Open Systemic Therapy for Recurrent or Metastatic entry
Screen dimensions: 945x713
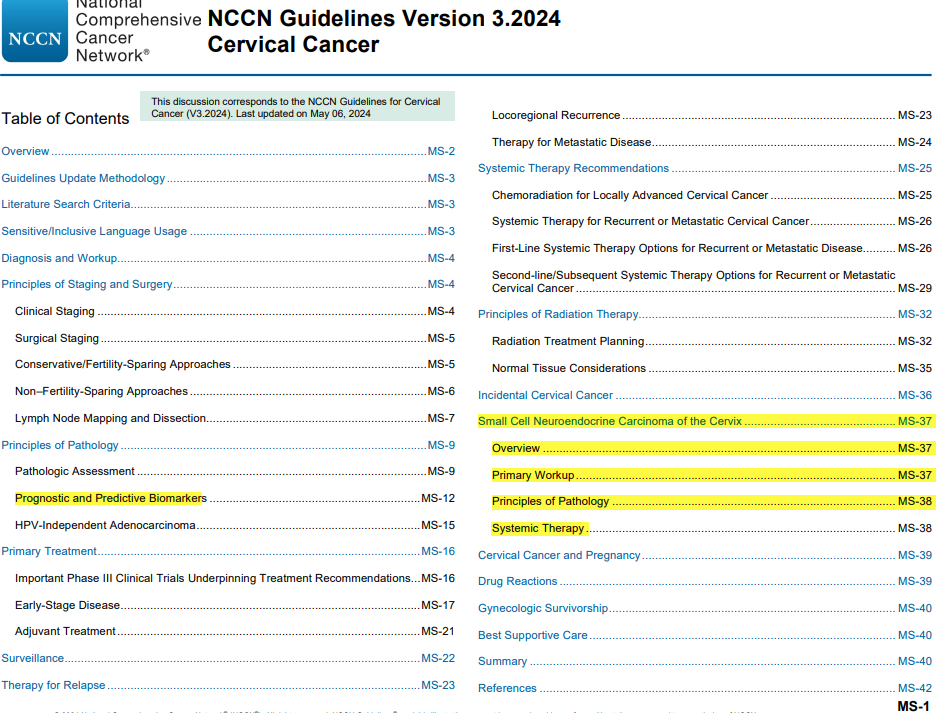(712, 222)
